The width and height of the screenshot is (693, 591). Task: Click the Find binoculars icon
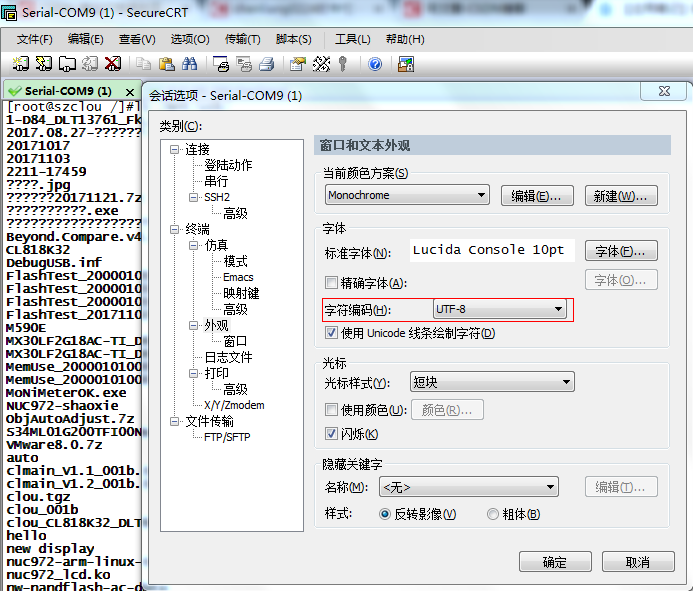tap(190, 64)
